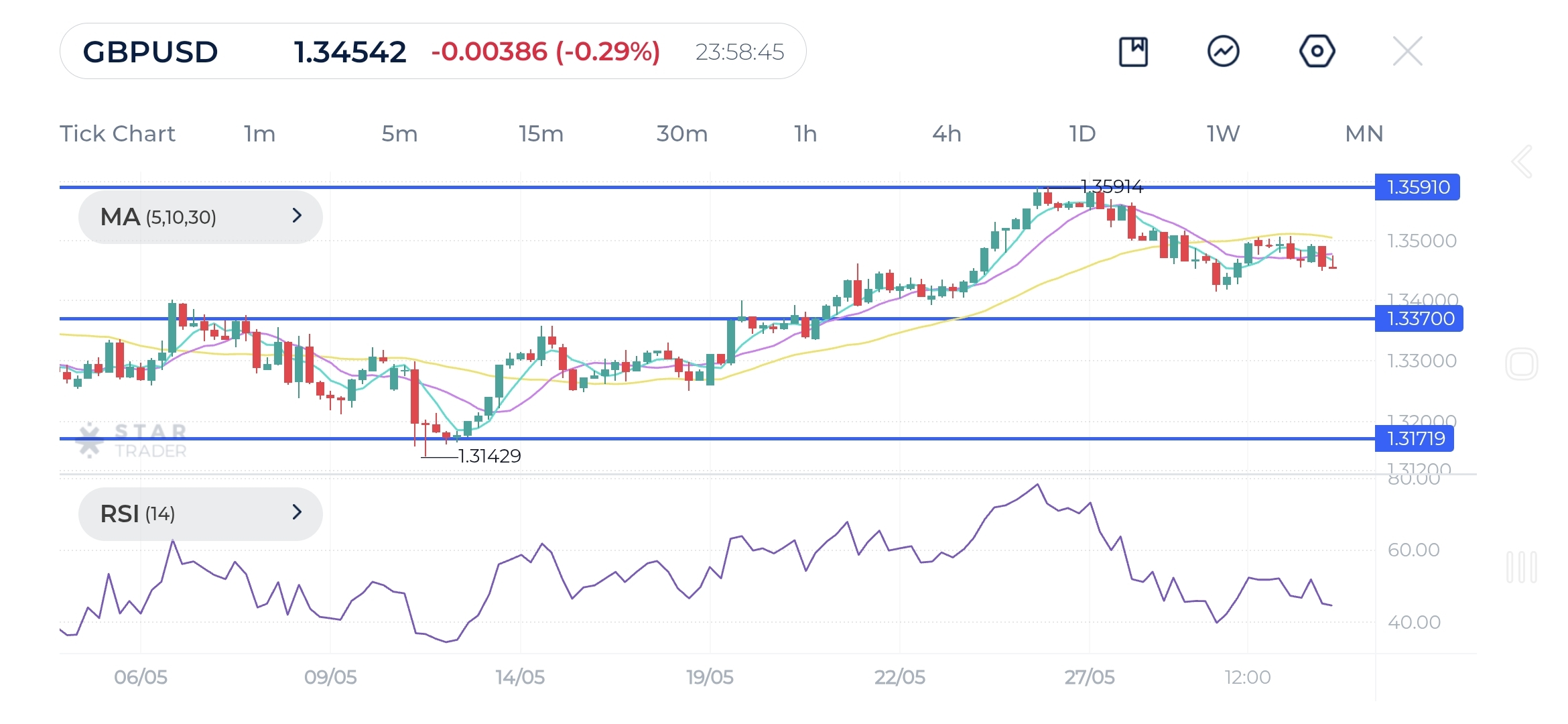Open the GBPUSD symbol selector
1568x724 pixels.
(x=151, y=52)
